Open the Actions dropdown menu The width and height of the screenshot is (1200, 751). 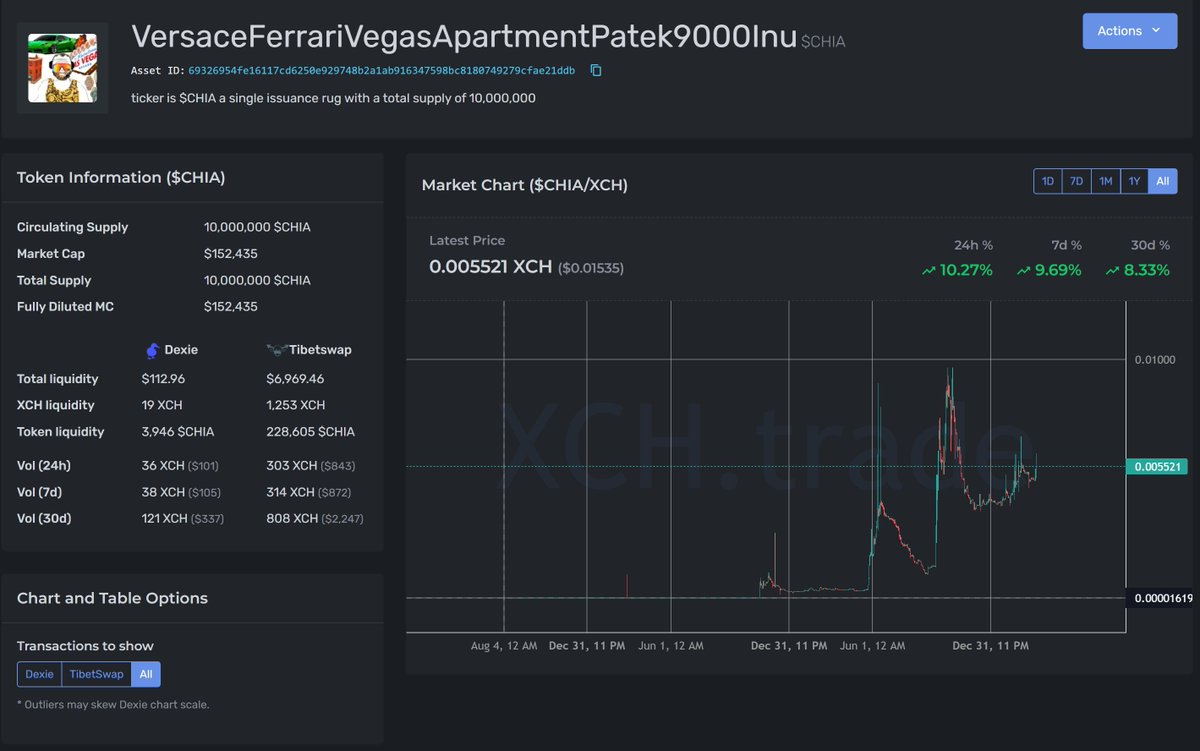(x=1129, y=31)
